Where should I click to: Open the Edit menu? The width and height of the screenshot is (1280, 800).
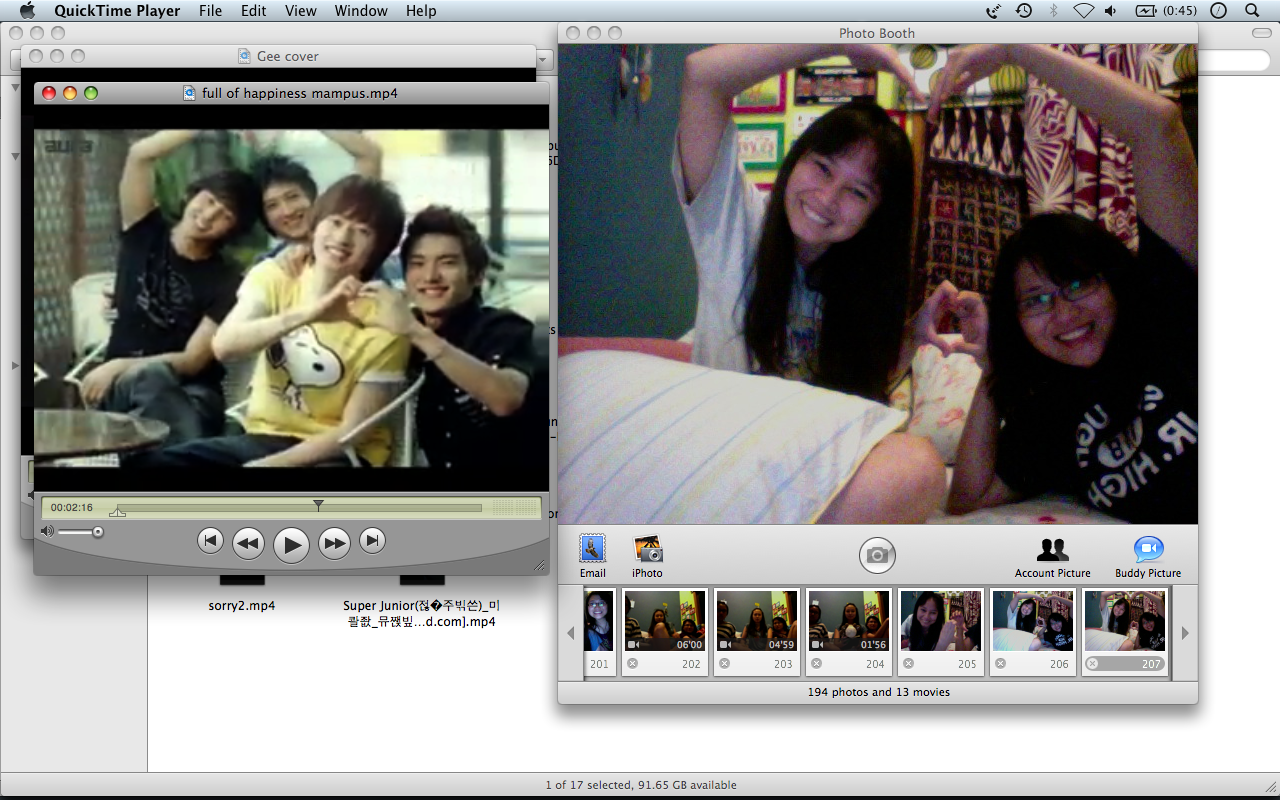253,11
